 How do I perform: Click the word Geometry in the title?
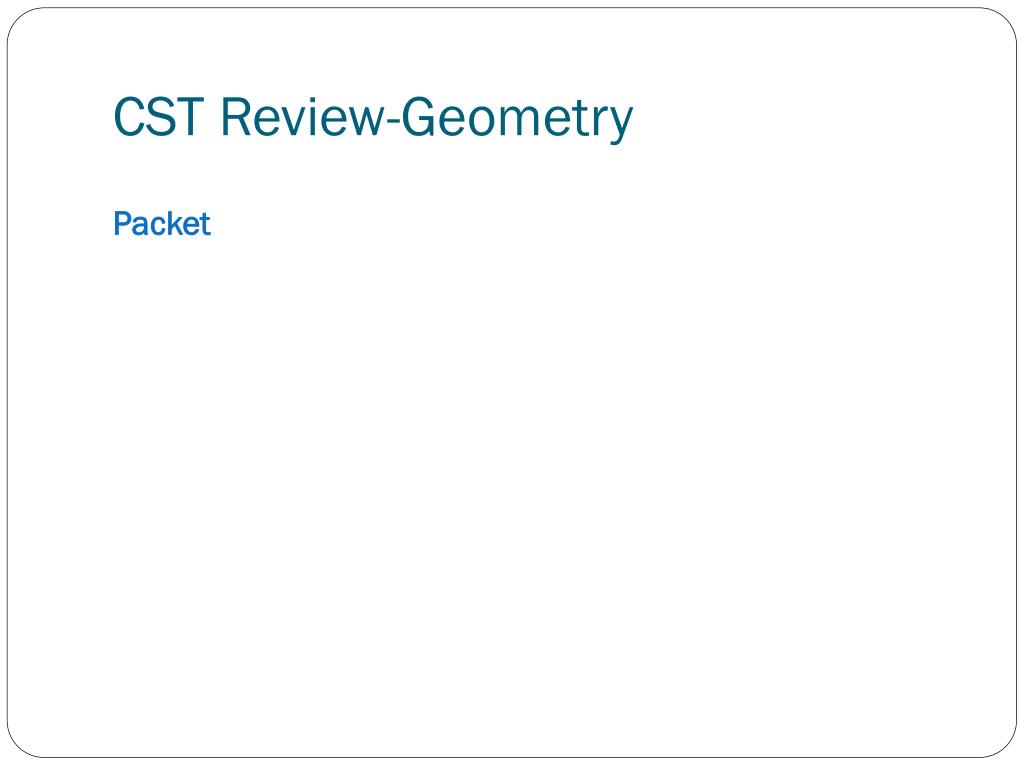[x=517, y=119]
